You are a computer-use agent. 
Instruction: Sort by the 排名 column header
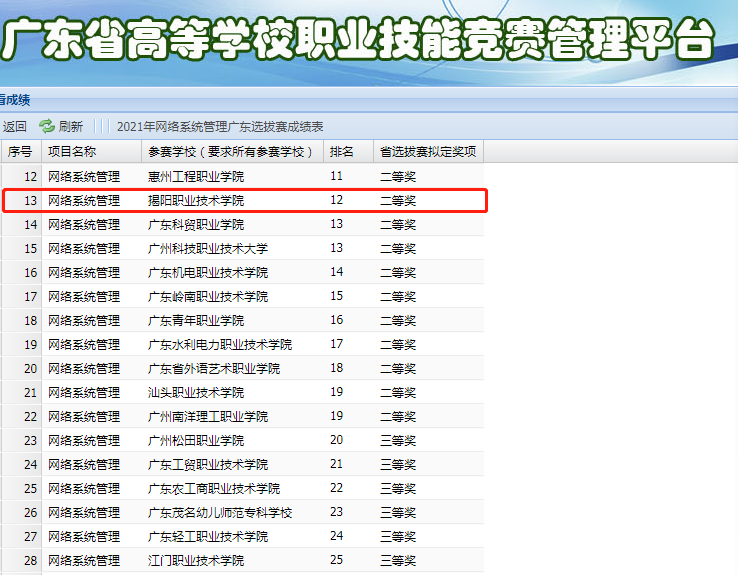[x=342, y=152]
